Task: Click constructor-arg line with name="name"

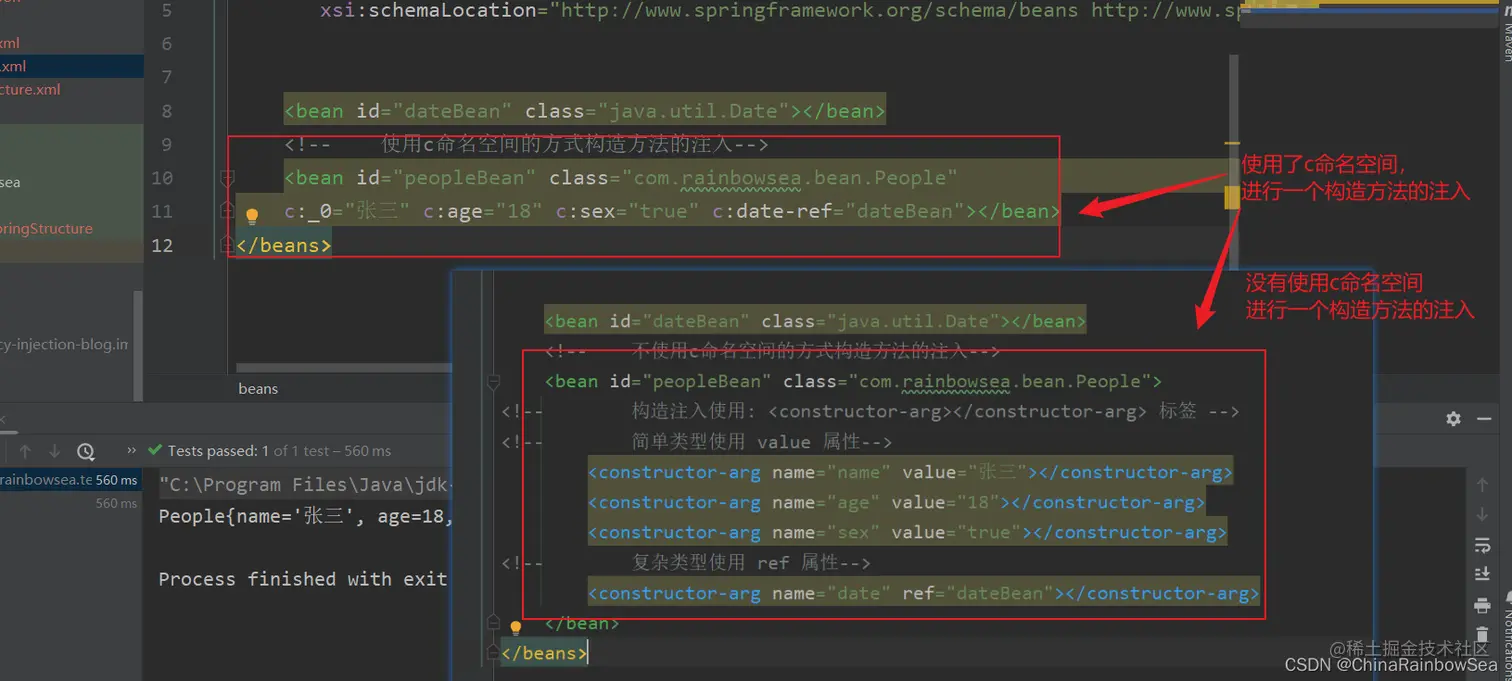Action: click(x=910, y=472)
